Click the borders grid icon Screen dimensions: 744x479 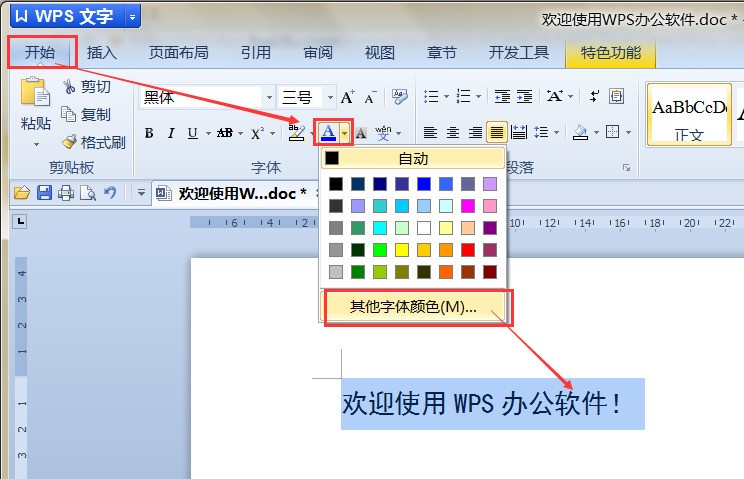(x=613, y=132)
